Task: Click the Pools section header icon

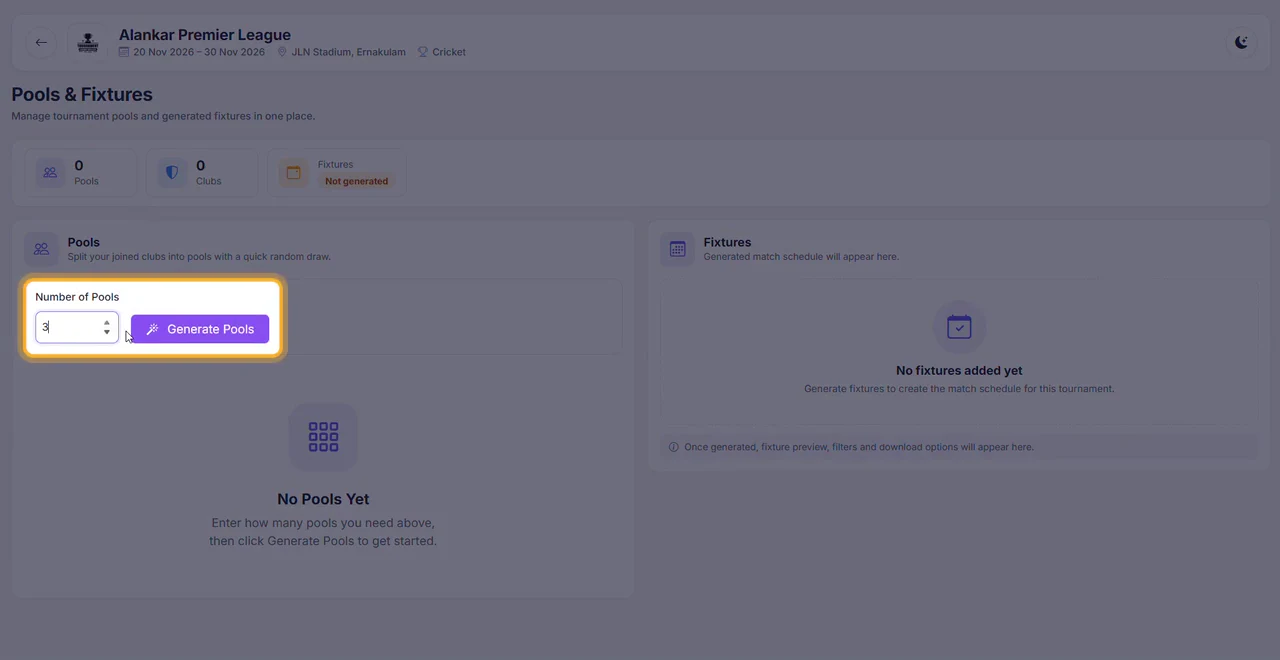Action: [41, 249]
